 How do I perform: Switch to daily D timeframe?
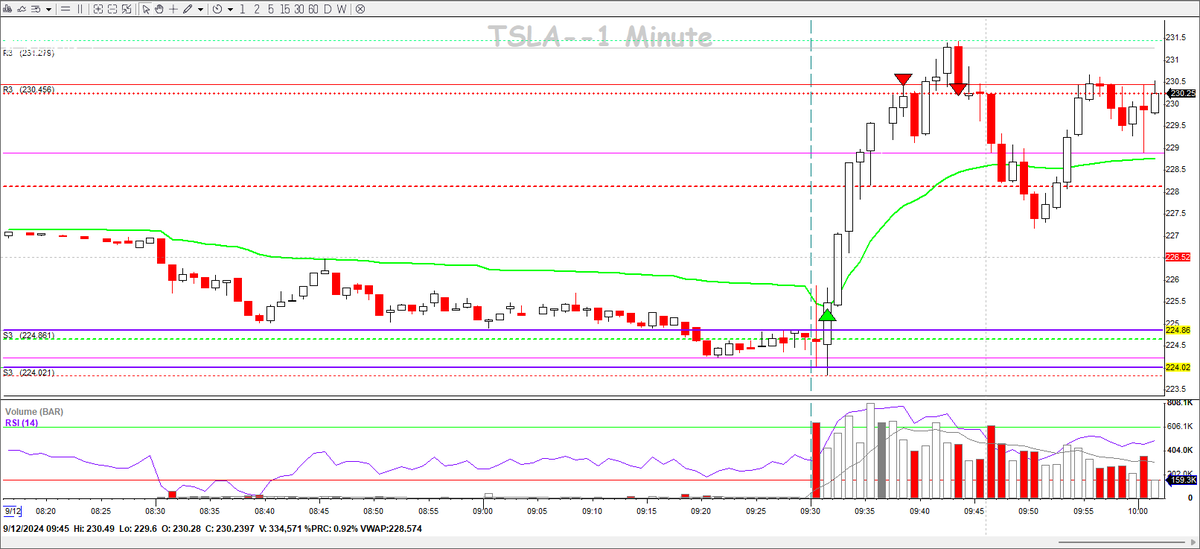[328, 9]
